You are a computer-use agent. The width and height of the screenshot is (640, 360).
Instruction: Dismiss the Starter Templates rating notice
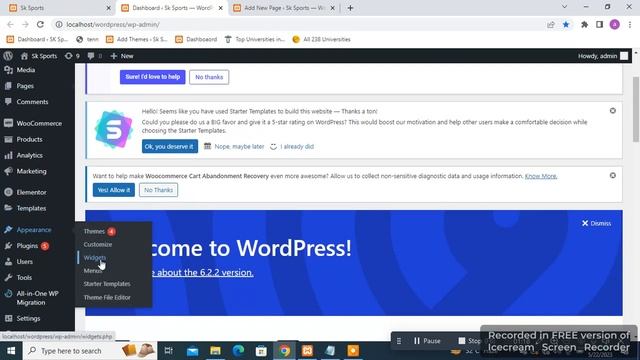(613, 111)
